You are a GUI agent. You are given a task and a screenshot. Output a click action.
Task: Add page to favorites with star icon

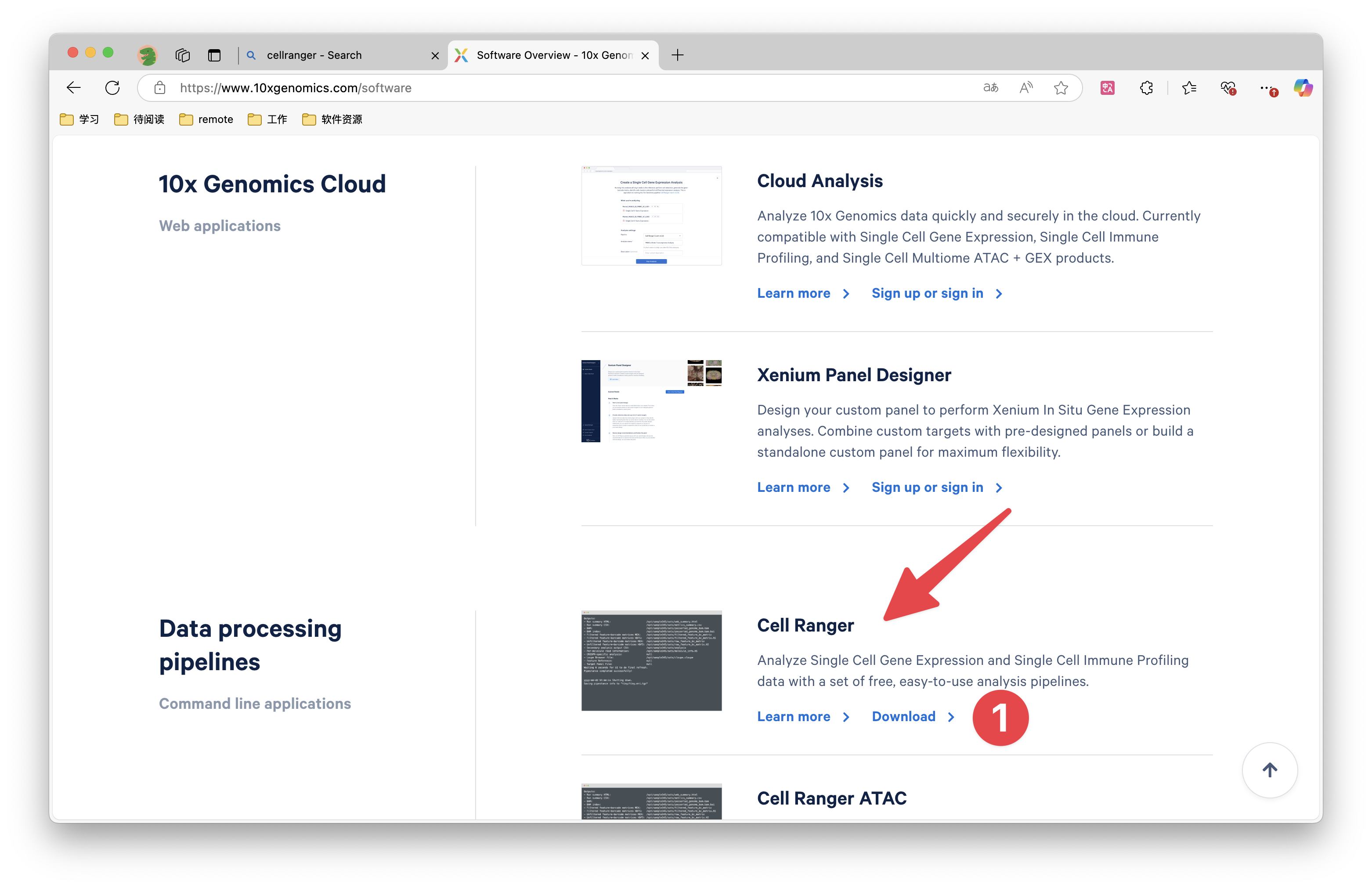1061,88
